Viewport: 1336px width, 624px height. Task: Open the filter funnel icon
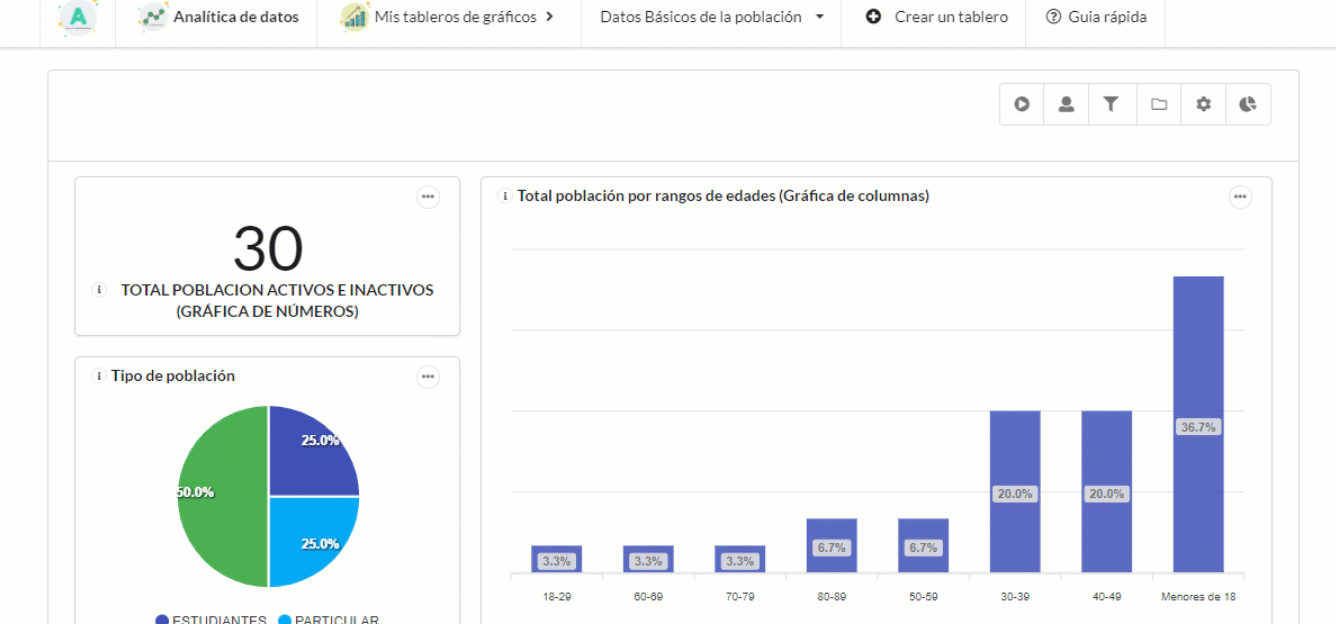[1110, 104]
